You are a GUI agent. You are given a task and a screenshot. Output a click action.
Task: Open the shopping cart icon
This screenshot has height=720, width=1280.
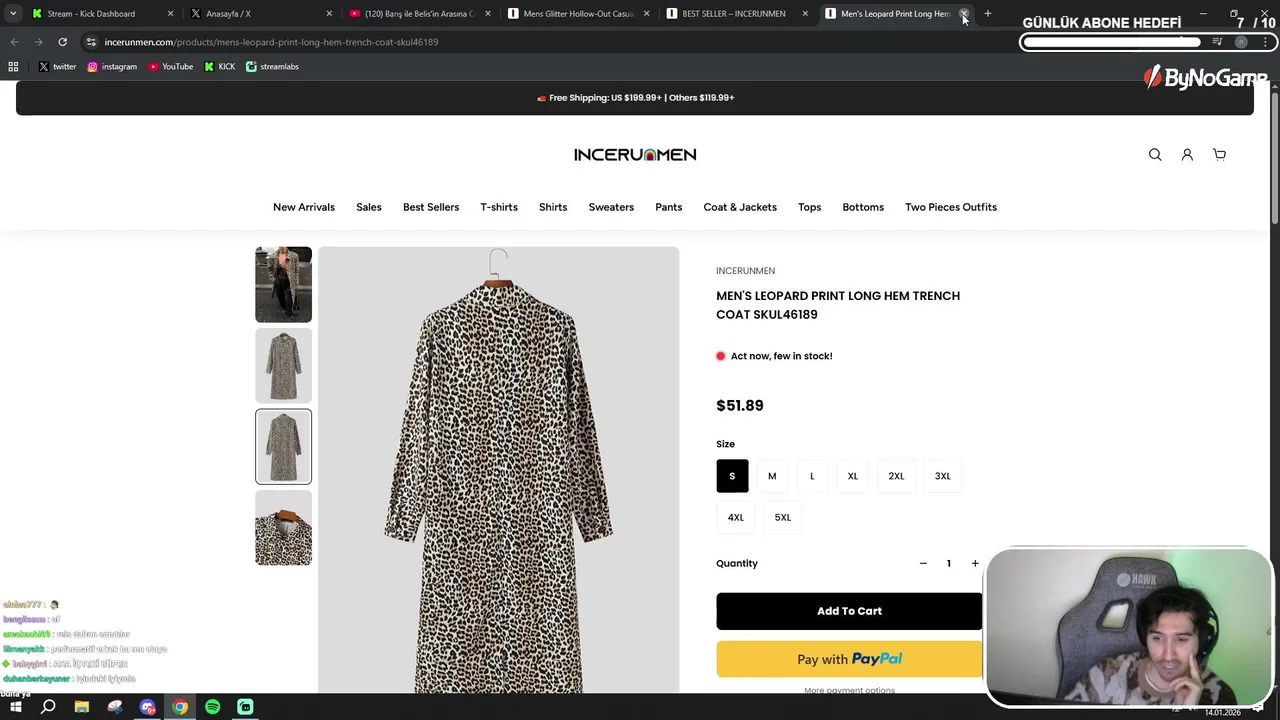pos(1219,155)
